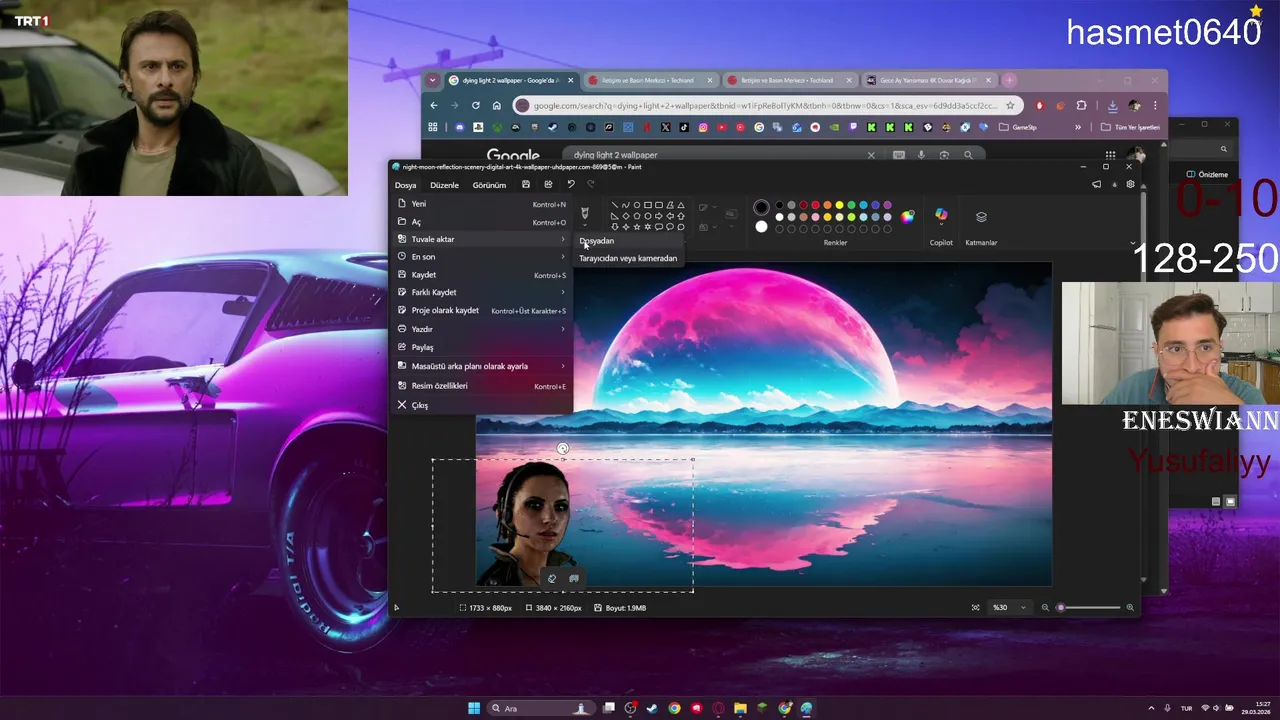The image size is (1280, 720).
Task: Undo the last action in Paint
Action: [x=570, y=185]
